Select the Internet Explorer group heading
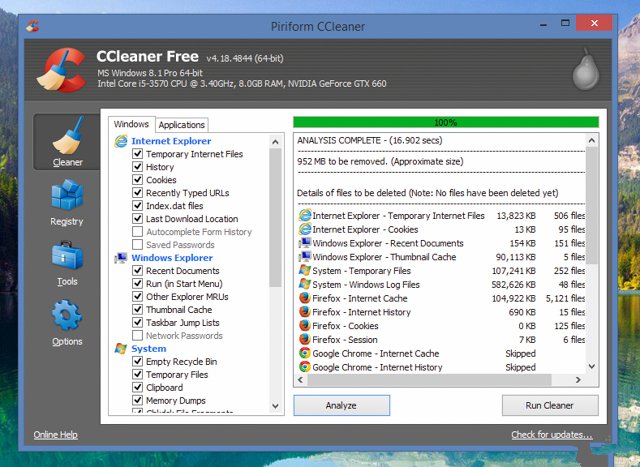640x467 pixels. coord(171,141)
